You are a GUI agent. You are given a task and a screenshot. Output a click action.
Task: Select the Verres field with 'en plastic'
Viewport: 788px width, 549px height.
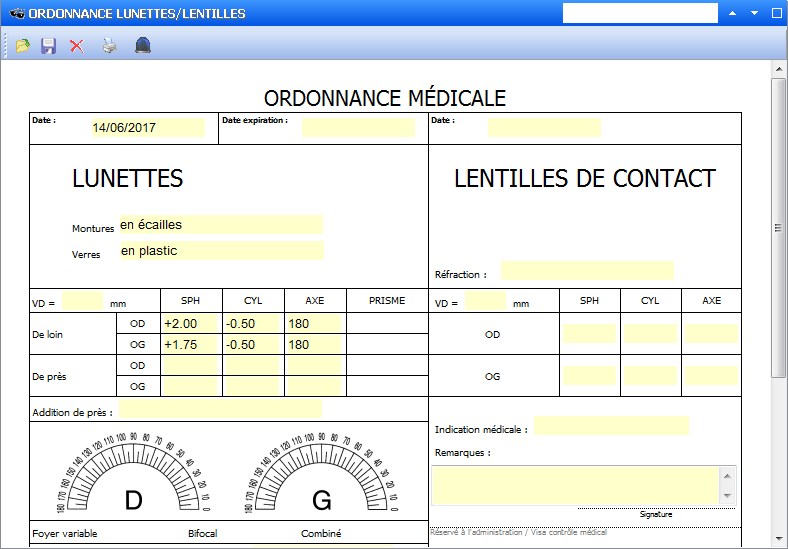tap(221, 251)
